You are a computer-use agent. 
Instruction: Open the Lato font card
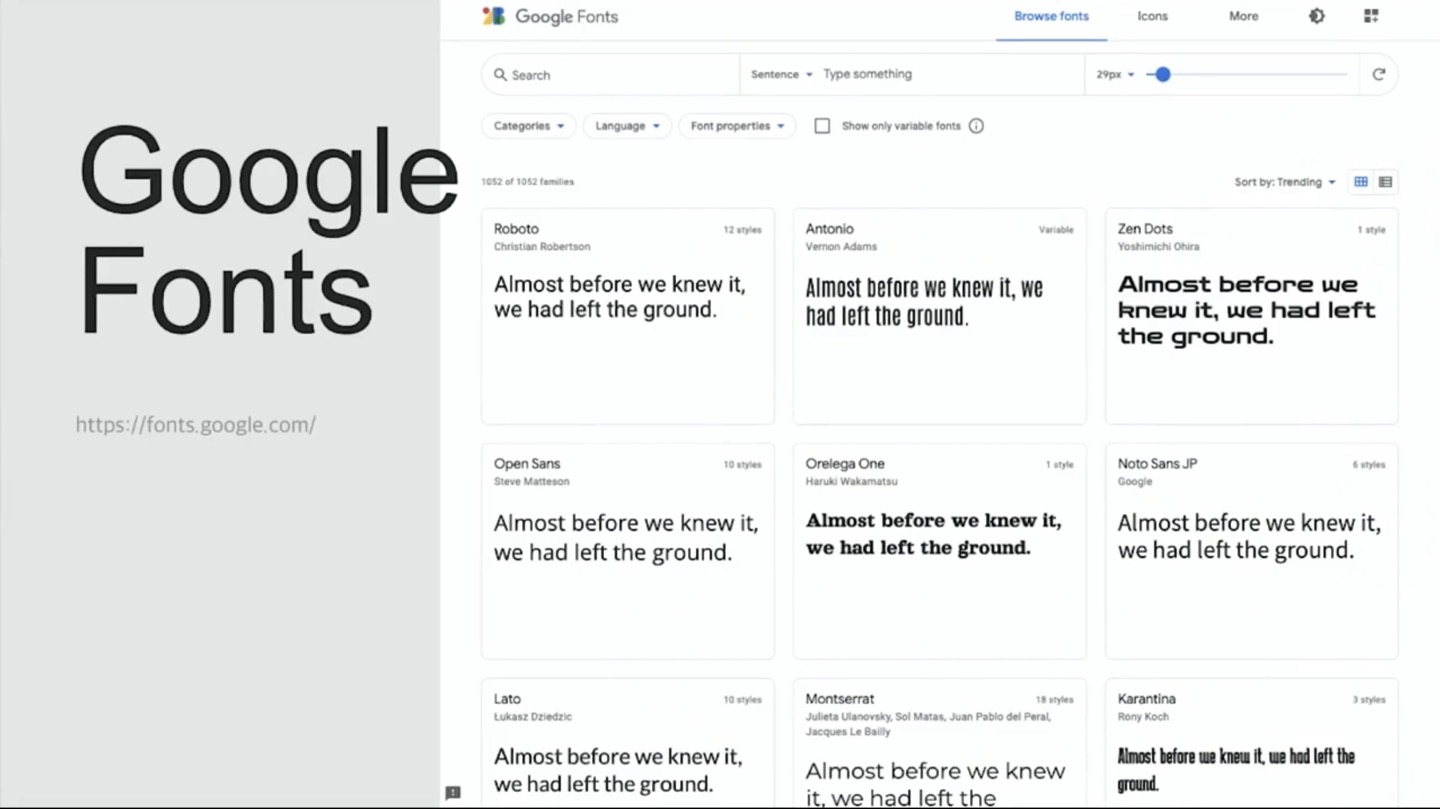pos(628,743)
